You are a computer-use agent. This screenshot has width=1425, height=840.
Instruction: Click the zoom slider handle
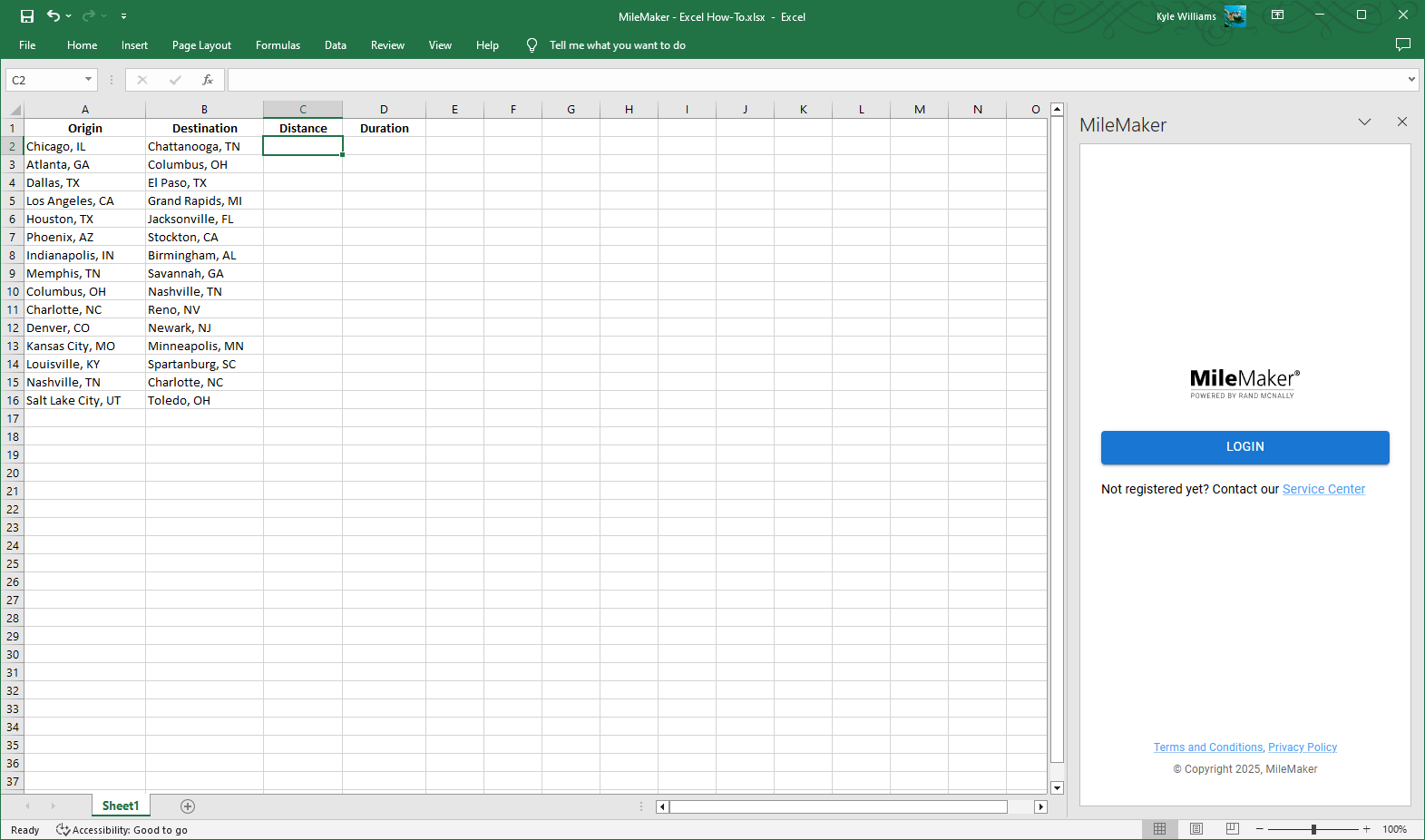1313,830
